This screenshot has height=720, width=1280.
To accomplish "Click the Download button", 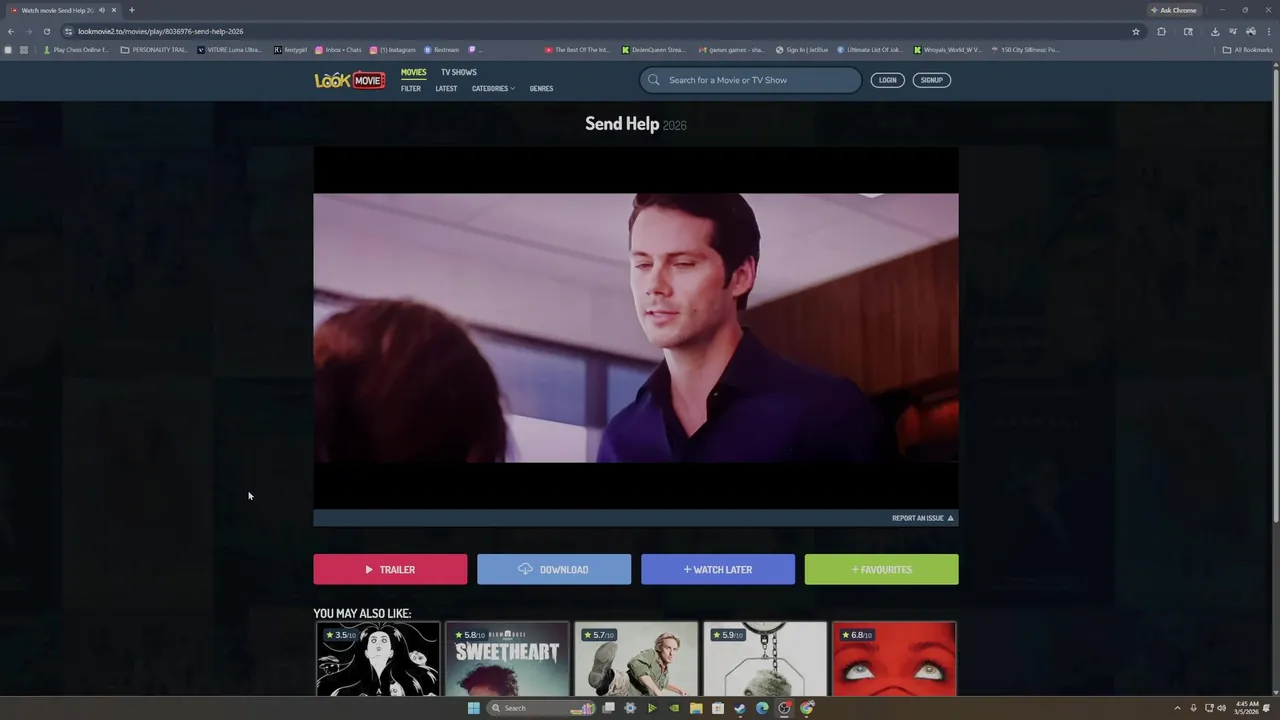I will click(x=554, y=569).
